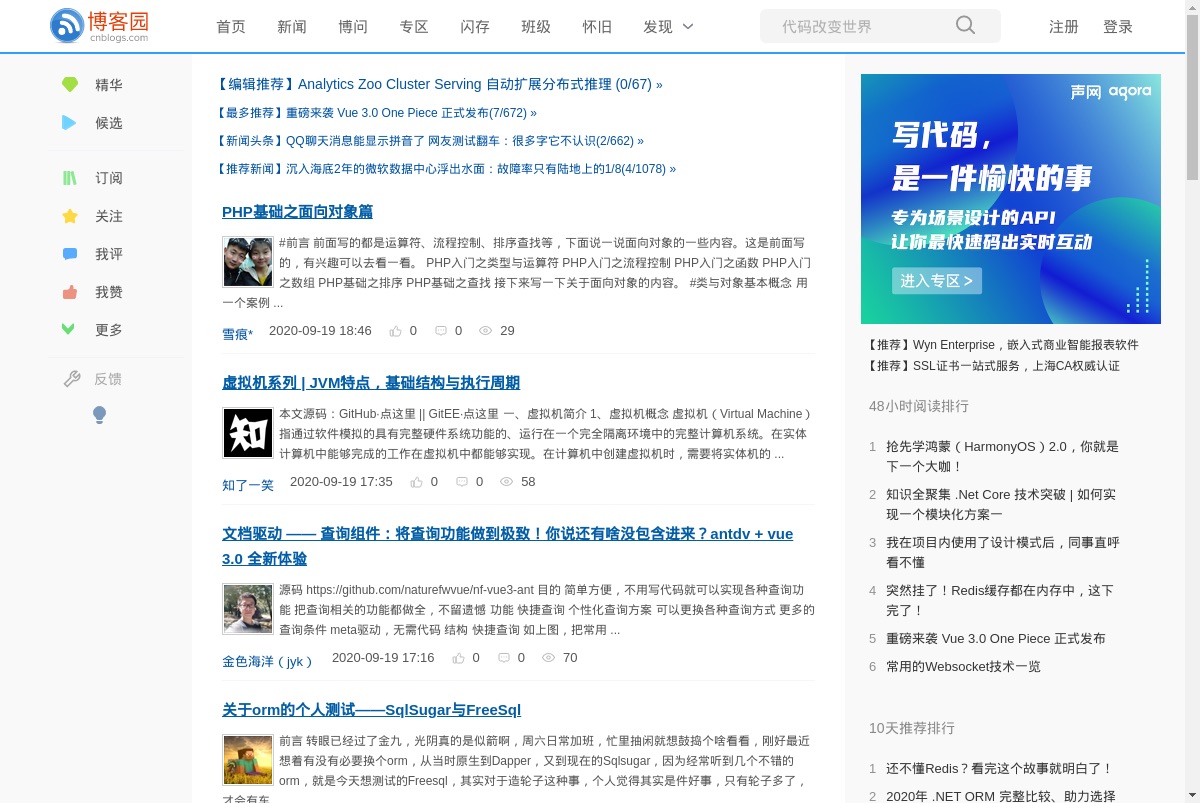Click view-count eye icon showing 58

pyautogui.click(x=507, y=481)
